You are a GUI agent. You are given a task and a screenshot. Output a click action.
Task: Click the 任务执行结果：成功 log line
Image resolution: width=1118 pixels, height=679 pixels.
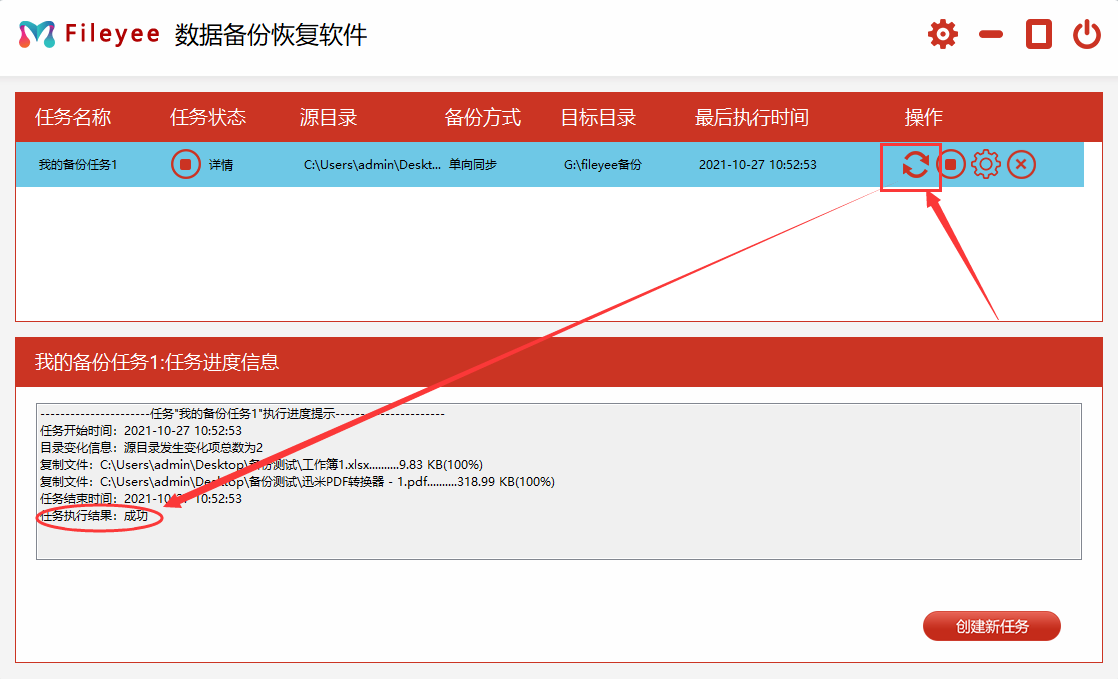tap(94, 517)
